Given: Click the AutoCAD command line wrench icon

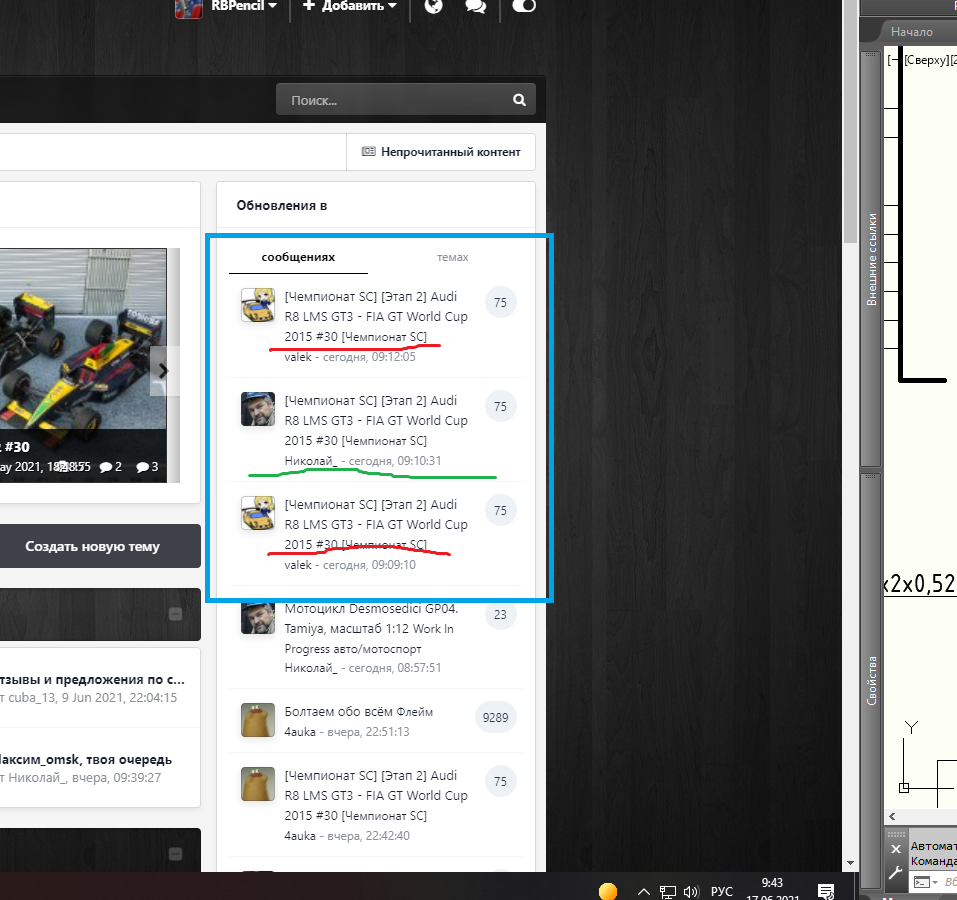Looking at the screenshot, I should click(895, 877).
